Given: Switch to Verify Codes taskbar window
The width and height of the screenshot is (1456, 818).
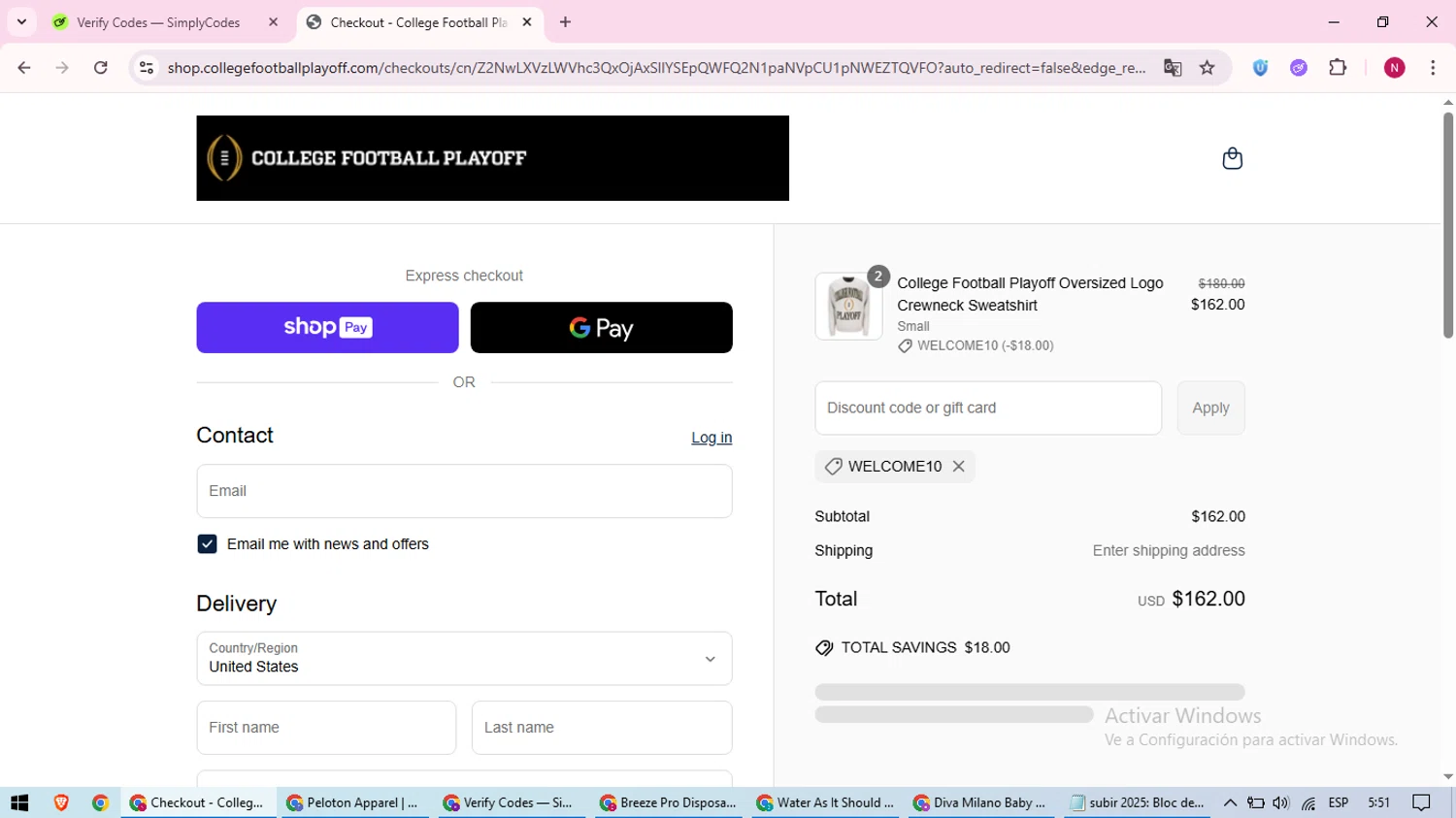Looking at the screenshot, I should point(510,802).
